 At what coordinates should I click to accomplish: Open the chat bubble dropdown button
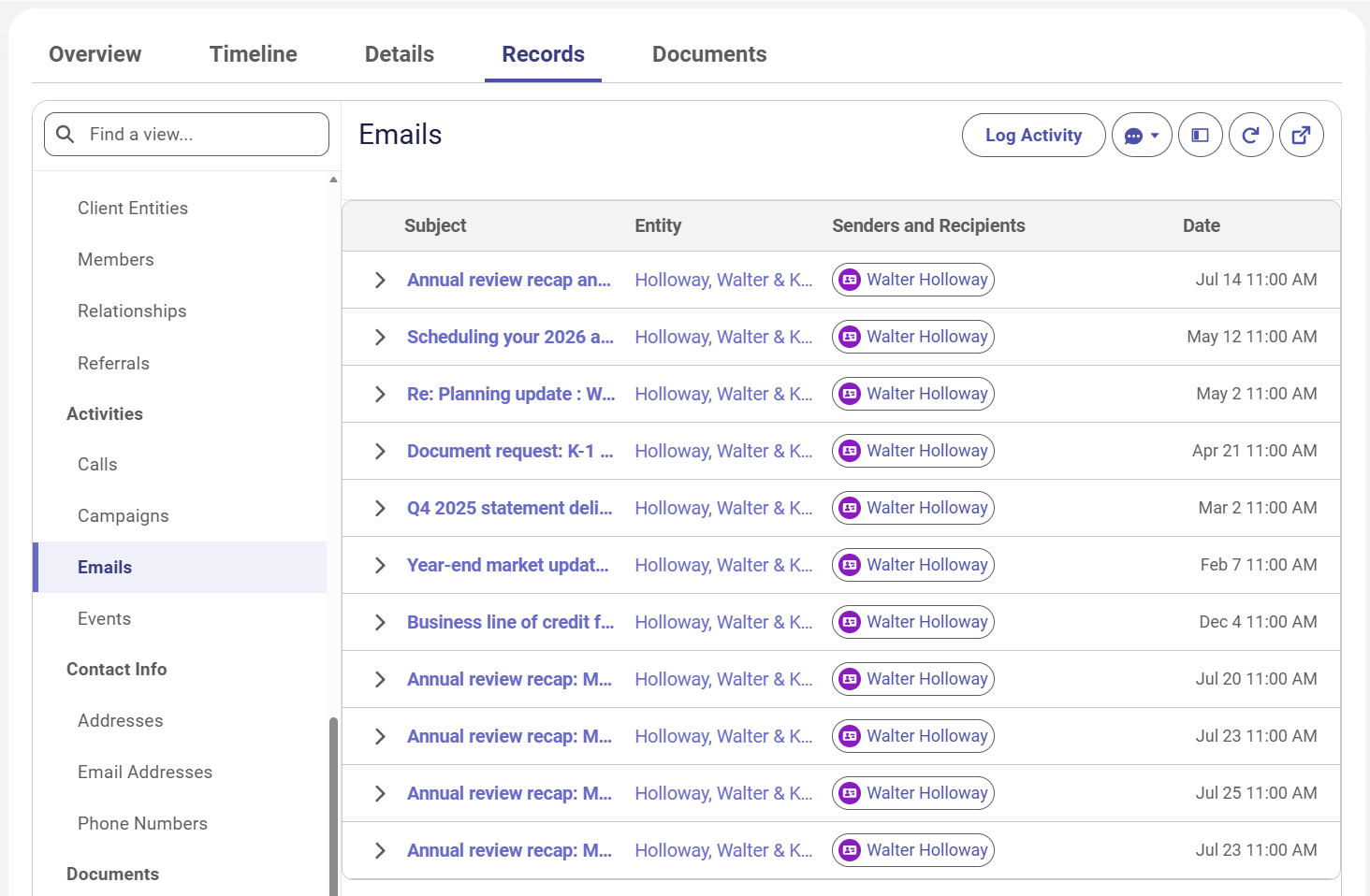tap(1142, 136)
